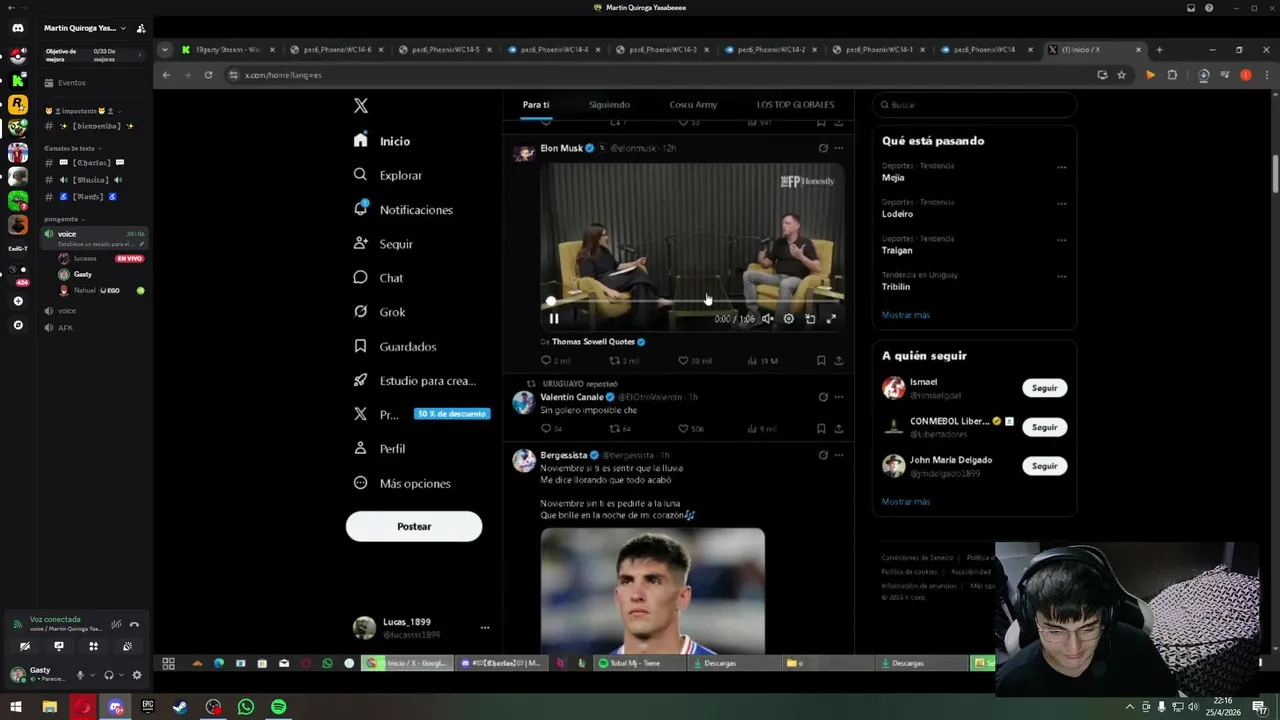Open a new Chrome tab
Viewport: 1280px width, 720px height.
[1159, 50]
